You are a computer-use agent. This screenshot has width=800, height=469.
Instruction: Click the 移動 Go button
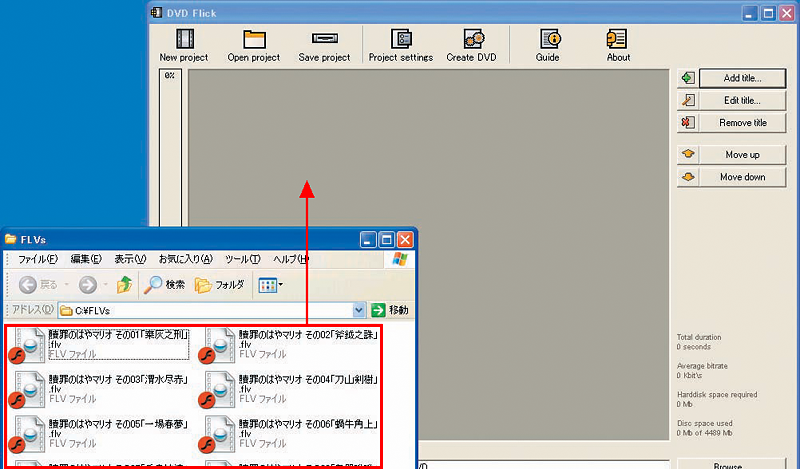pos(390,310)
